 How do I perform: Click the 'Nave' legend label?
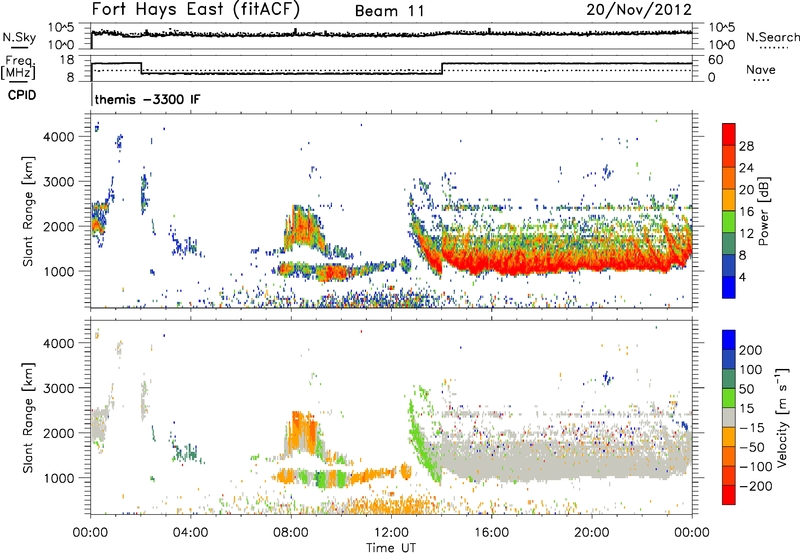coord(761,69)
